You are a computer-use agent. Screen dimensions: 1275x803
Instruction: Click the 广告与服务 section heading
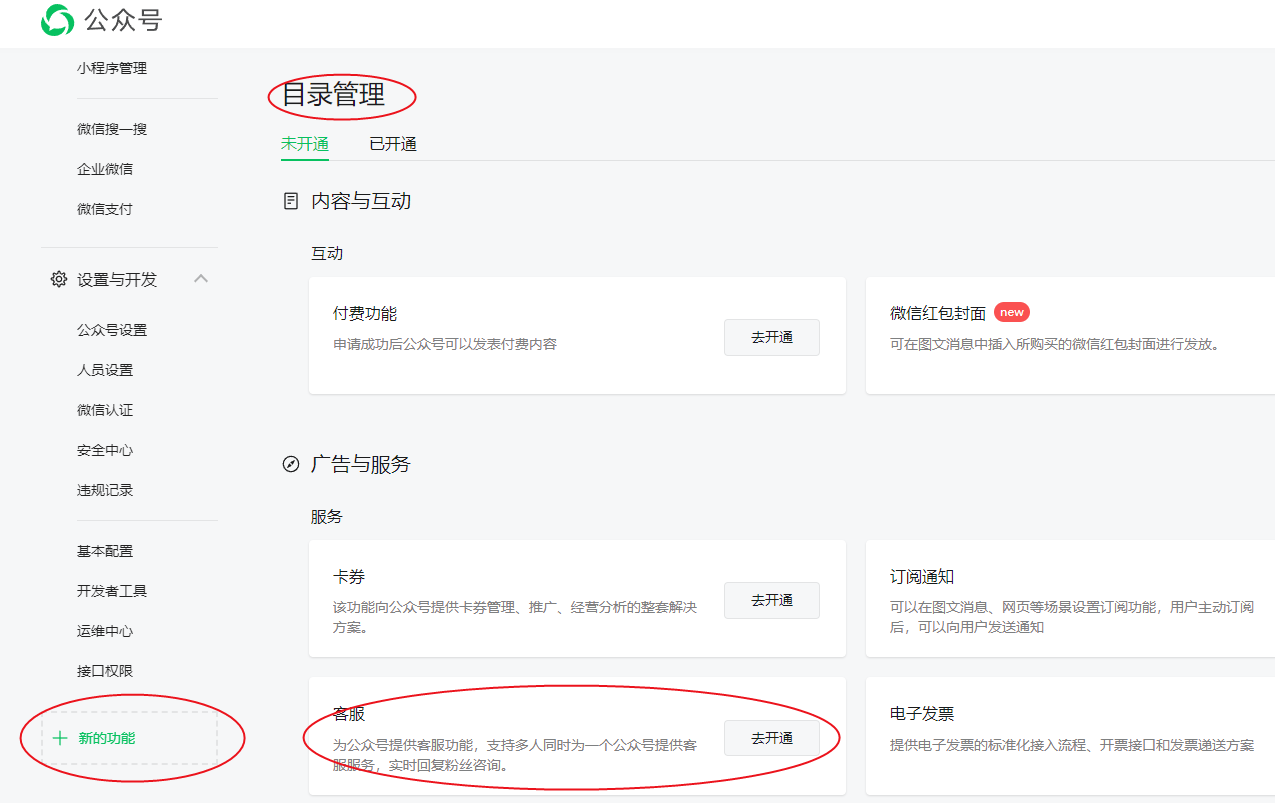click(361, 464)
